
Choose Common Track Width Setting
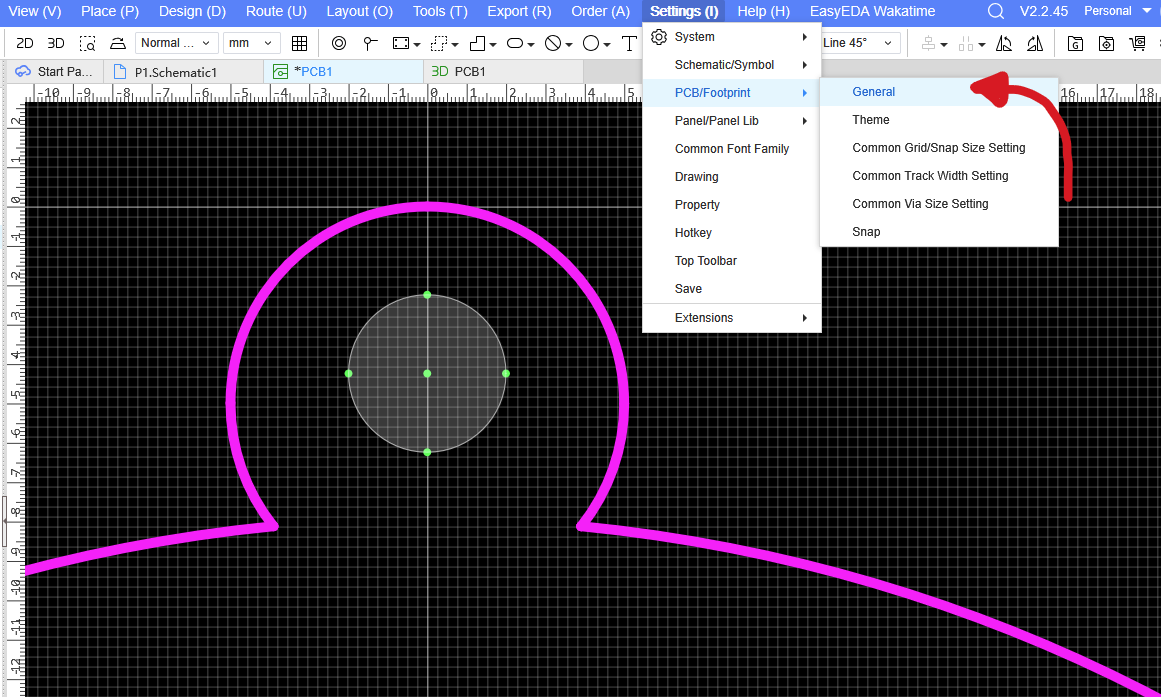click(x=930, y=176)
